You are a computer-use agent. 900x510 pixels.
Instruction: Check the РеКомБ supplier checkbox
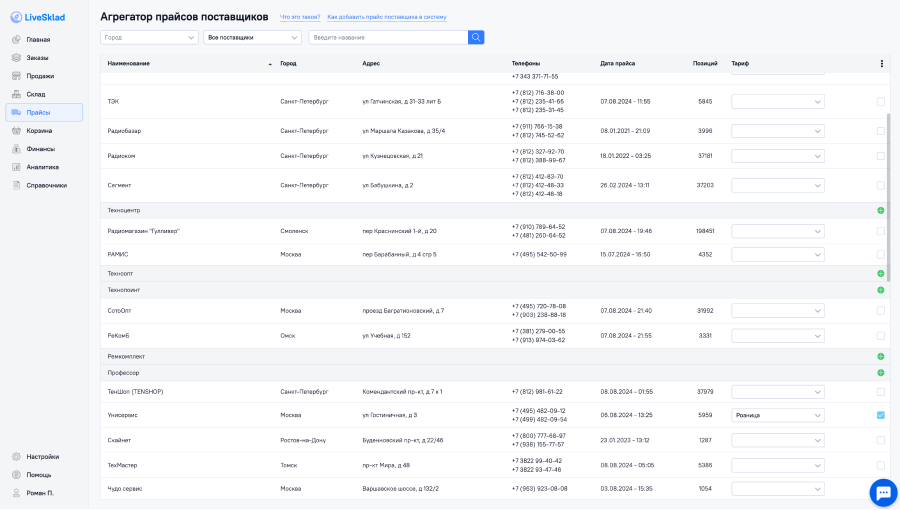(880, 336)
